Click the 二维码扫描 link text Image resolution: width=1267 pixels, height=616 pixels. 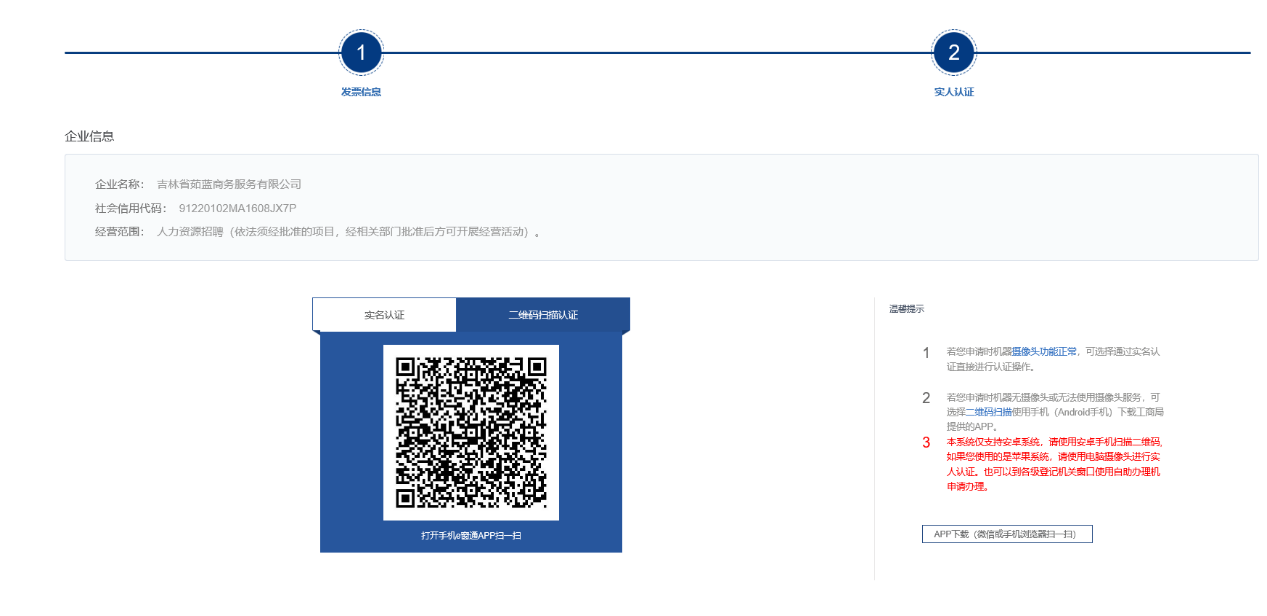(x=987, y=411)
